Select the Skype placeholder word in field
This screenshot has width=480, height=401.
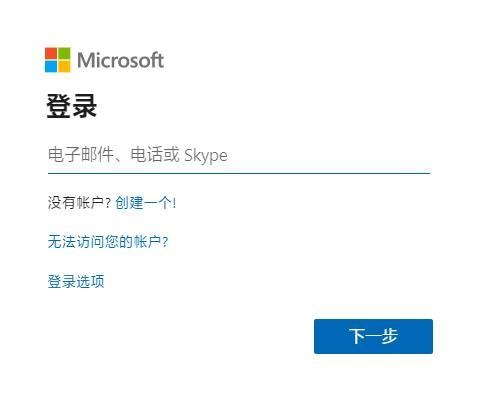[x=206, y=156]
